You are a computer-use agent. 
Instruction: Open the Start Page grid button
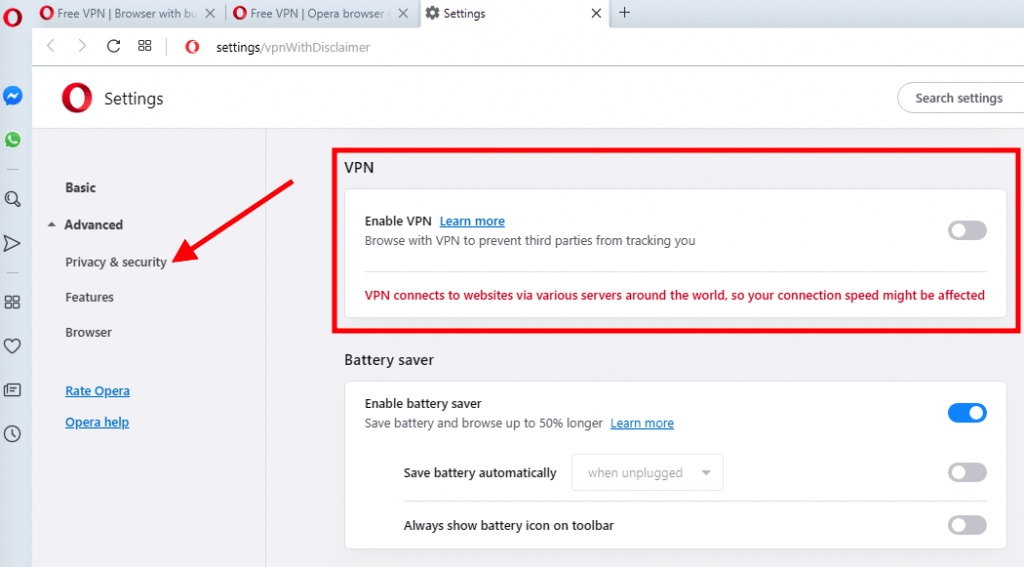(x=144, y=46)
